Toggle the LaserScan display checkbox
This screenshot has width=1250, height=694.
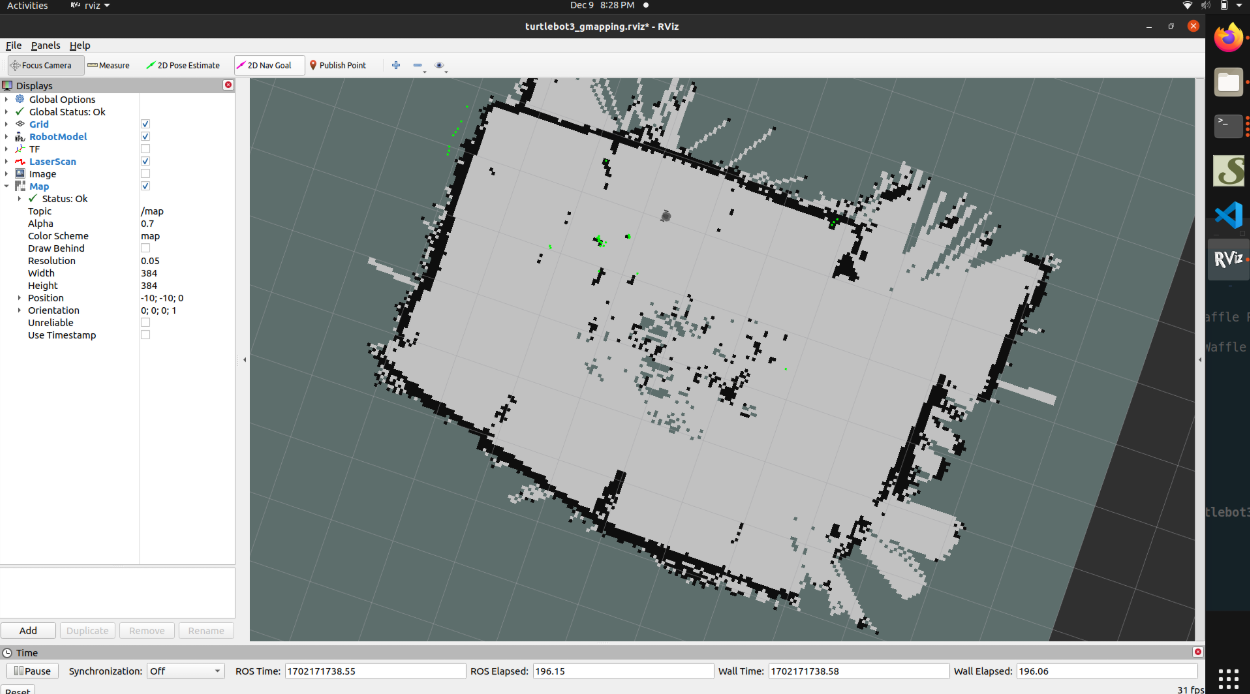[145, 161]
